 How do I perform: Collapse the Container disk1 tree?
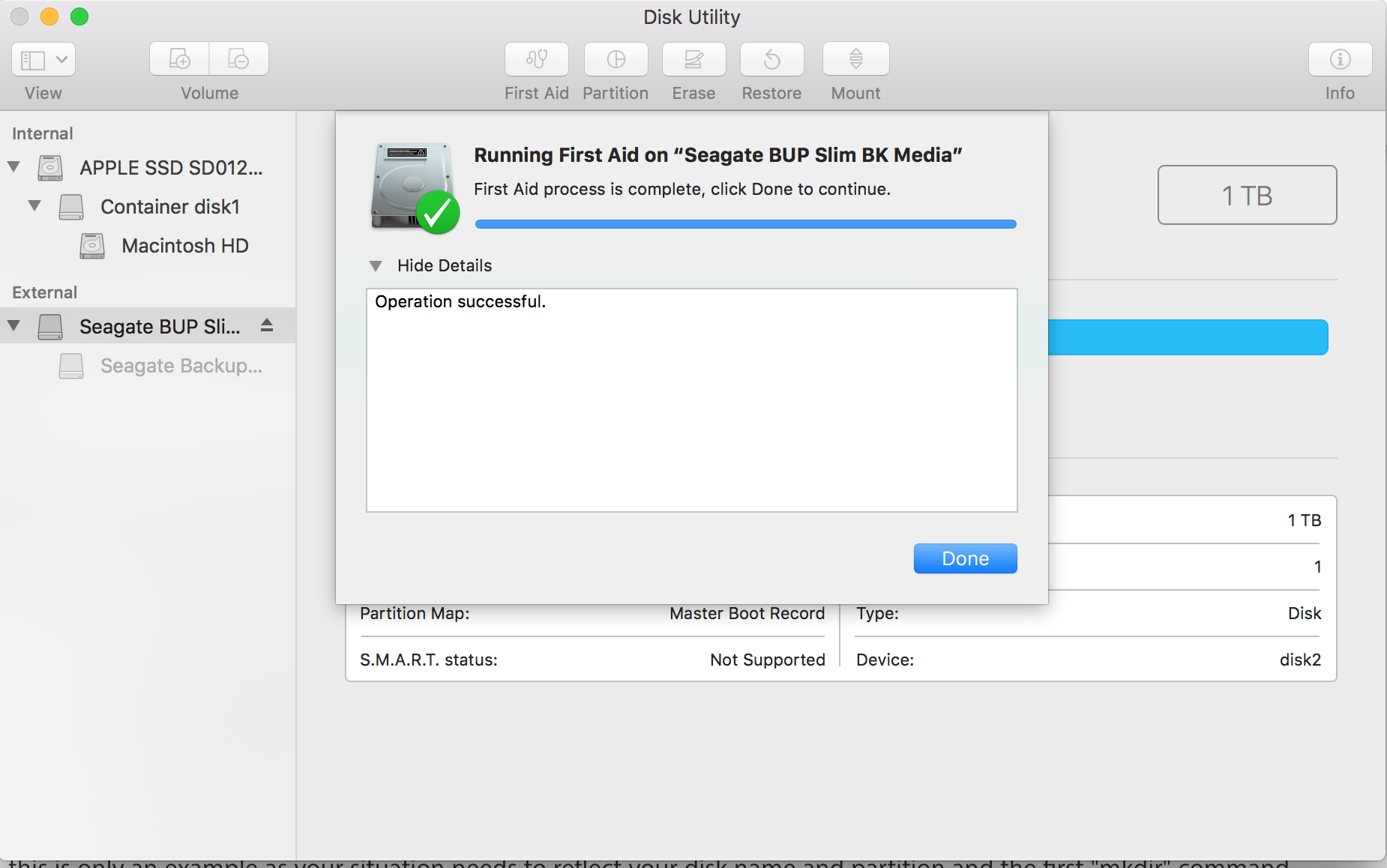[x=34, y=205]
